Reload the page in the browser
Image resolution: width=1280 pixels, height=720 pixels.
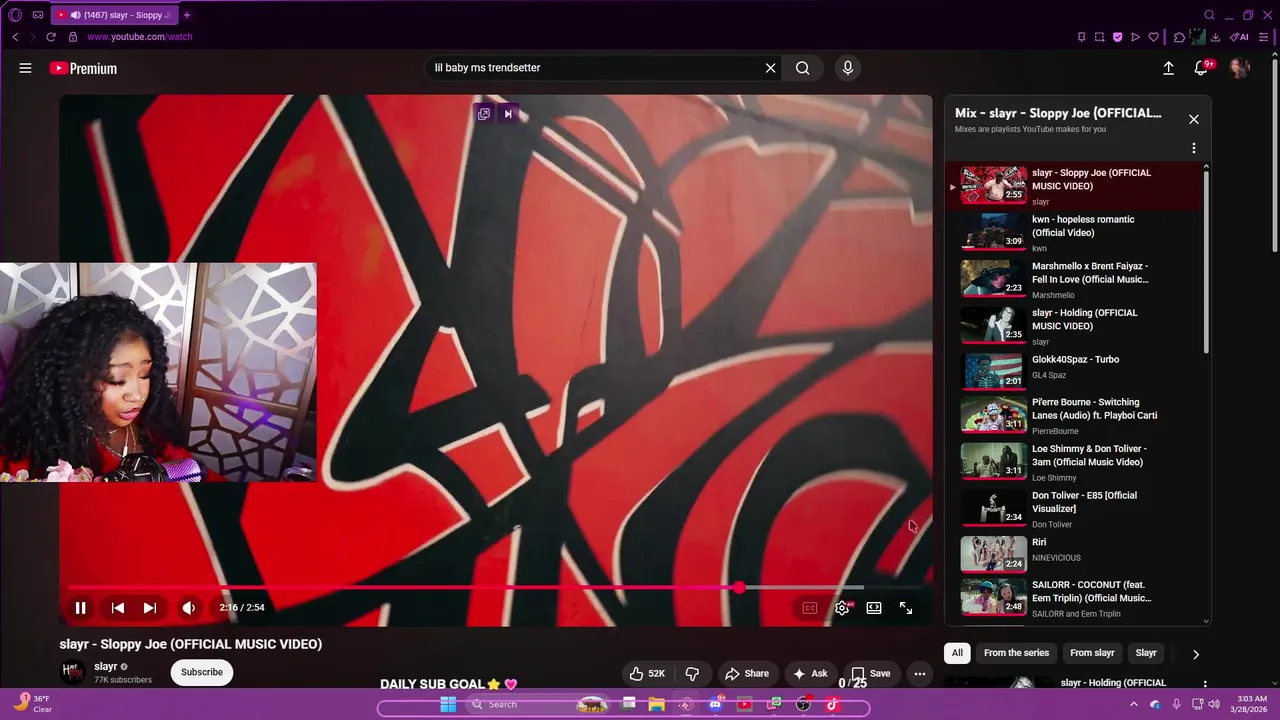pyautogui.click(x=51, y=37)
